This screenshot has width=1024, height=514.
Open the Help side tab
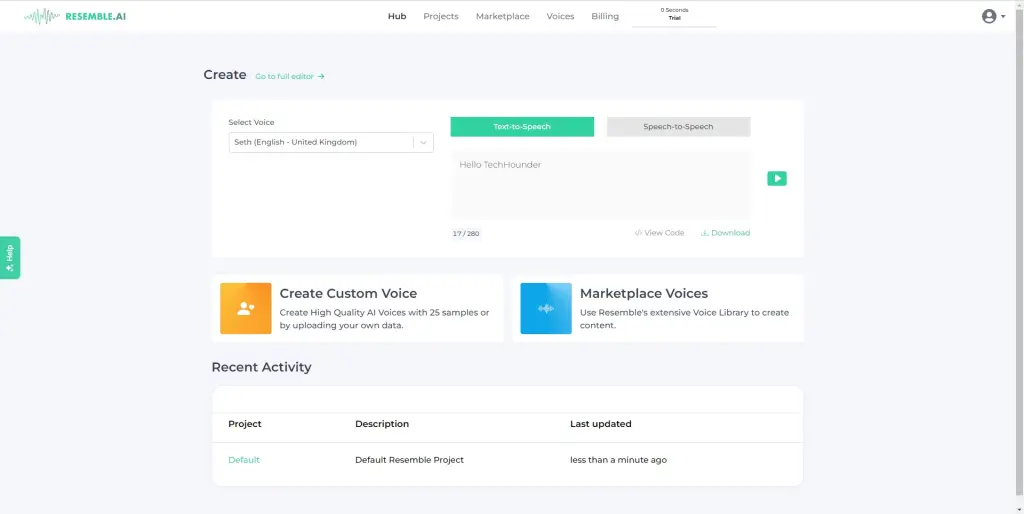pos(10,257)
